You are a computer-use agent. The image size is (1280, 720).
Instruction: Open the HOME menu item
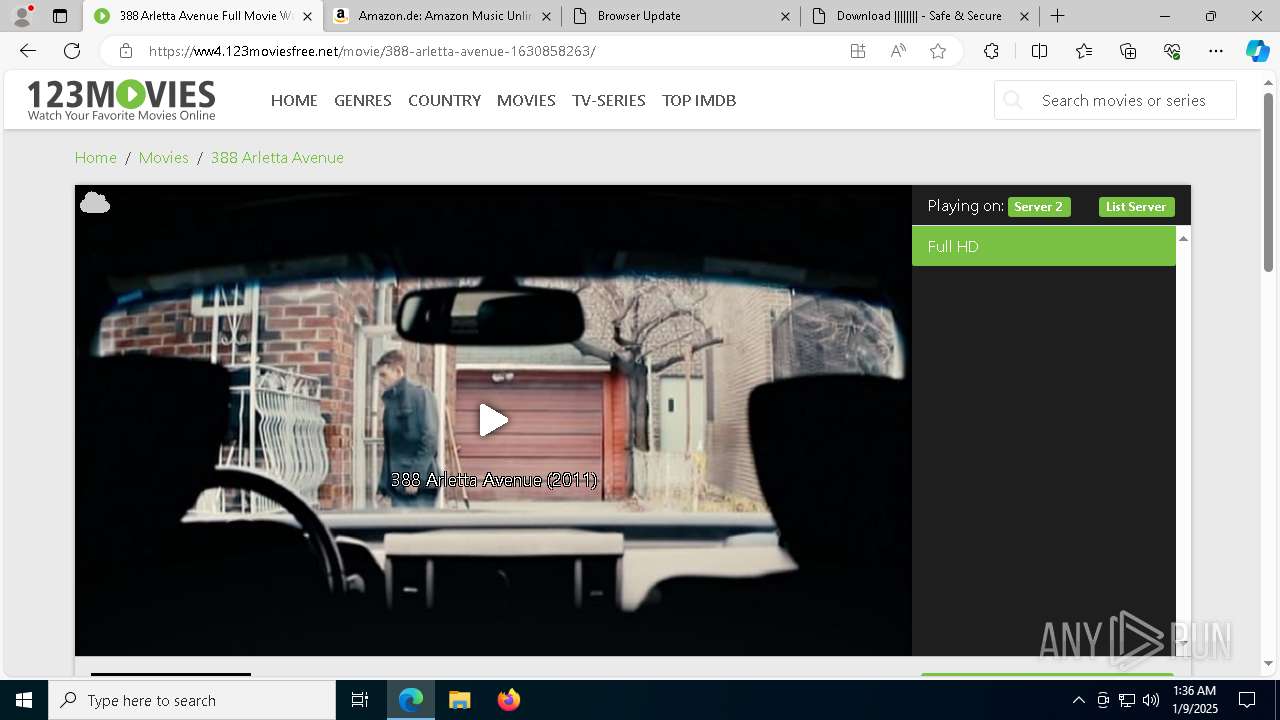tap(294, 100)
